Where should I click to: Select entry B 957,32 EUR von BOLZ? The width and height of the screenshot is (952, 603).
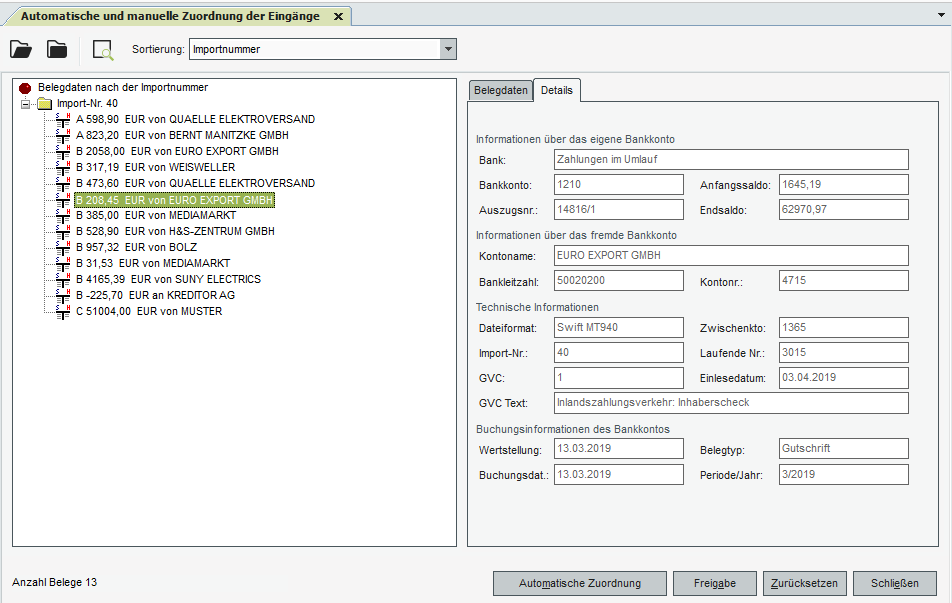[137, 248]
